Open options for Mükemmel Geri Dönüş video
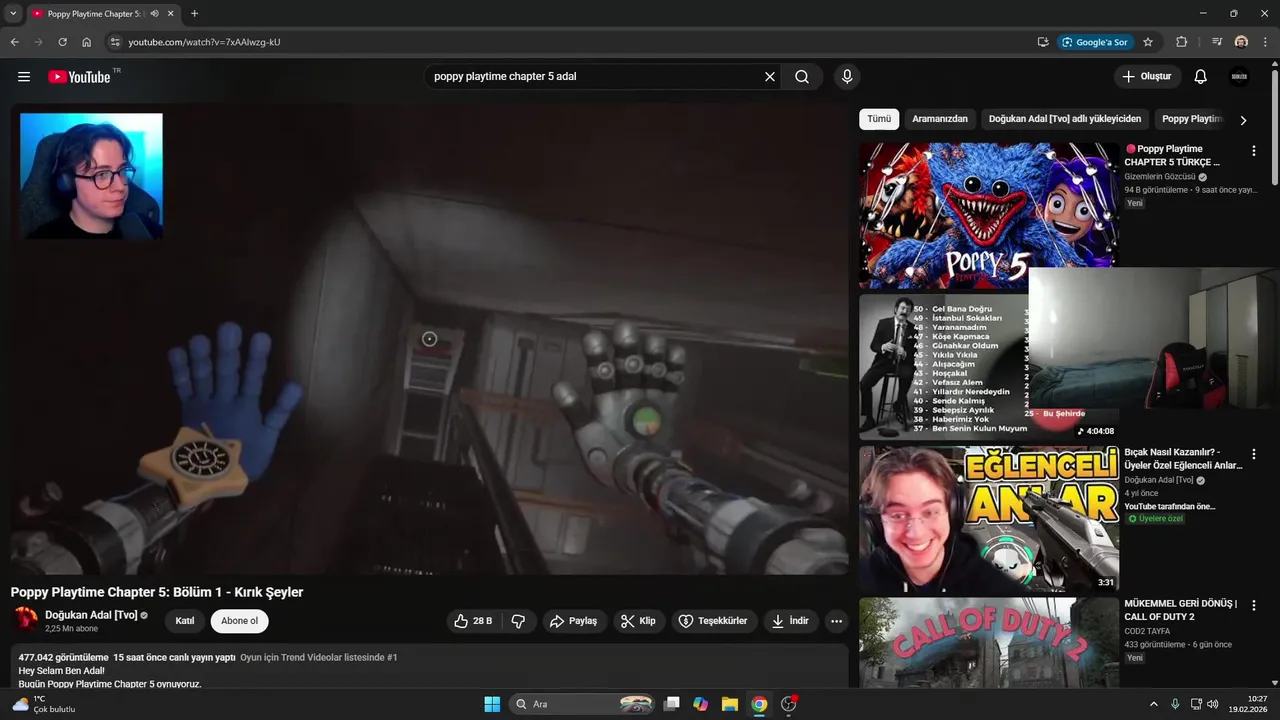 point(1253,606)
